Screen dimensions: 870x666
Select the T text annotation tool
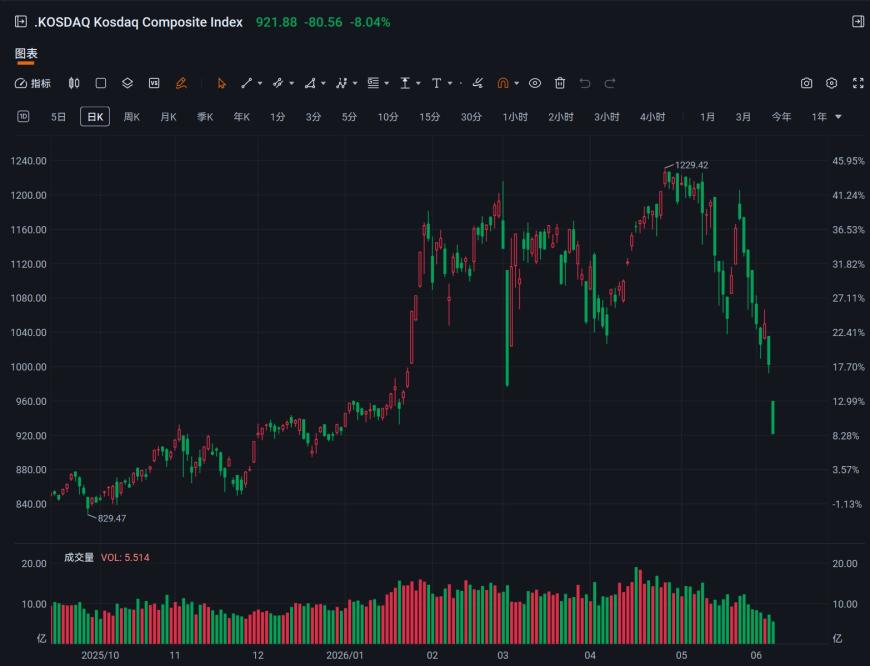(437, 83)
